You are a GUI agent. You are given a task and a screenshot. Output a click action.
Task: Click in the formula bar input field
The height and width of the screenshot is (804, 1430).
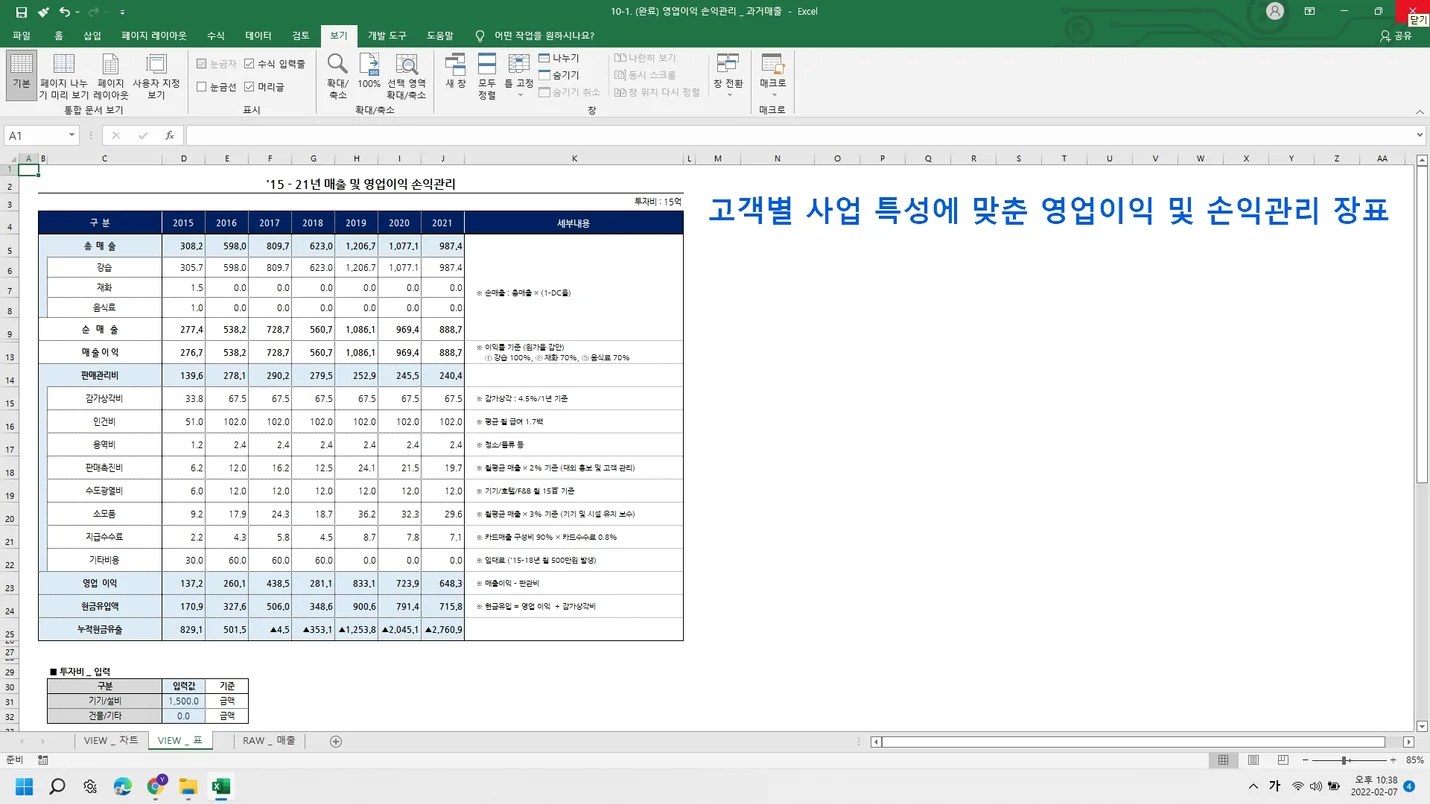click(798, 135)
